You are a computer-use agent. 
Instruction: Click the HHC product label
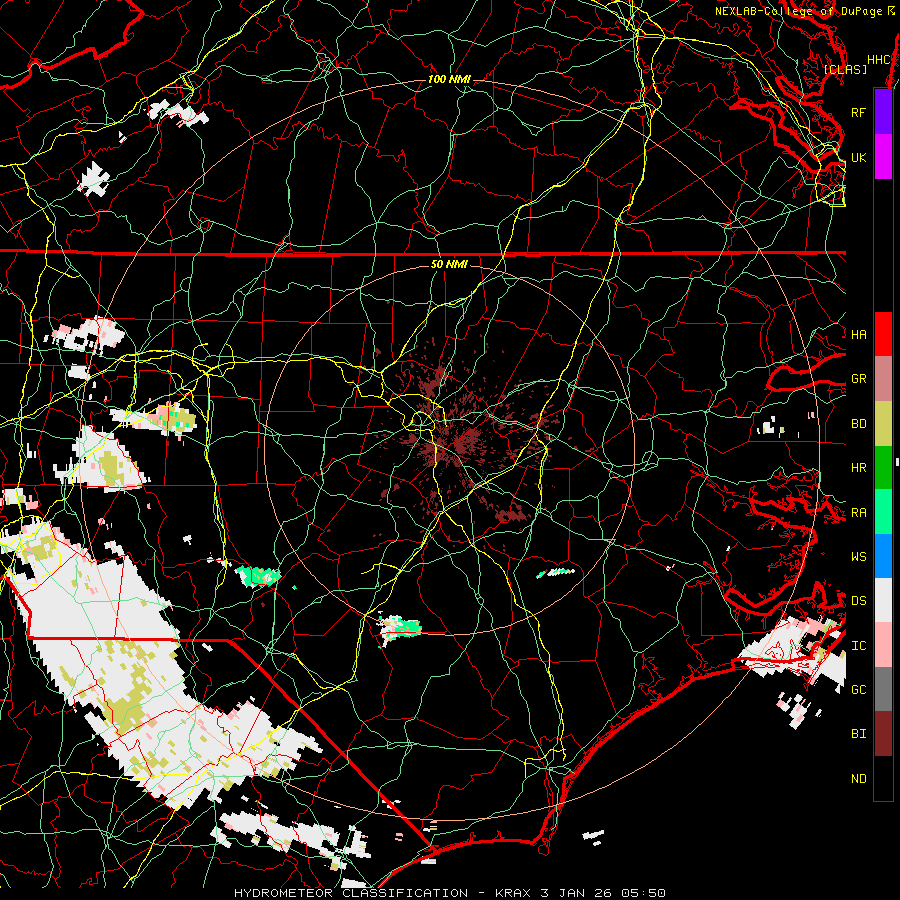[879, 60]
